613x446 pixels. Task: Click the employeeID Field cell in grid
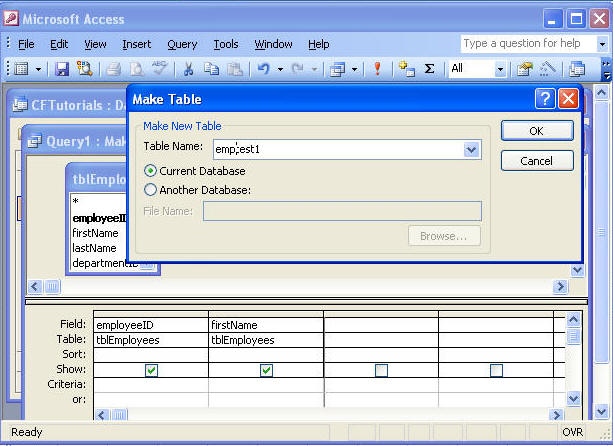[151, 325]
